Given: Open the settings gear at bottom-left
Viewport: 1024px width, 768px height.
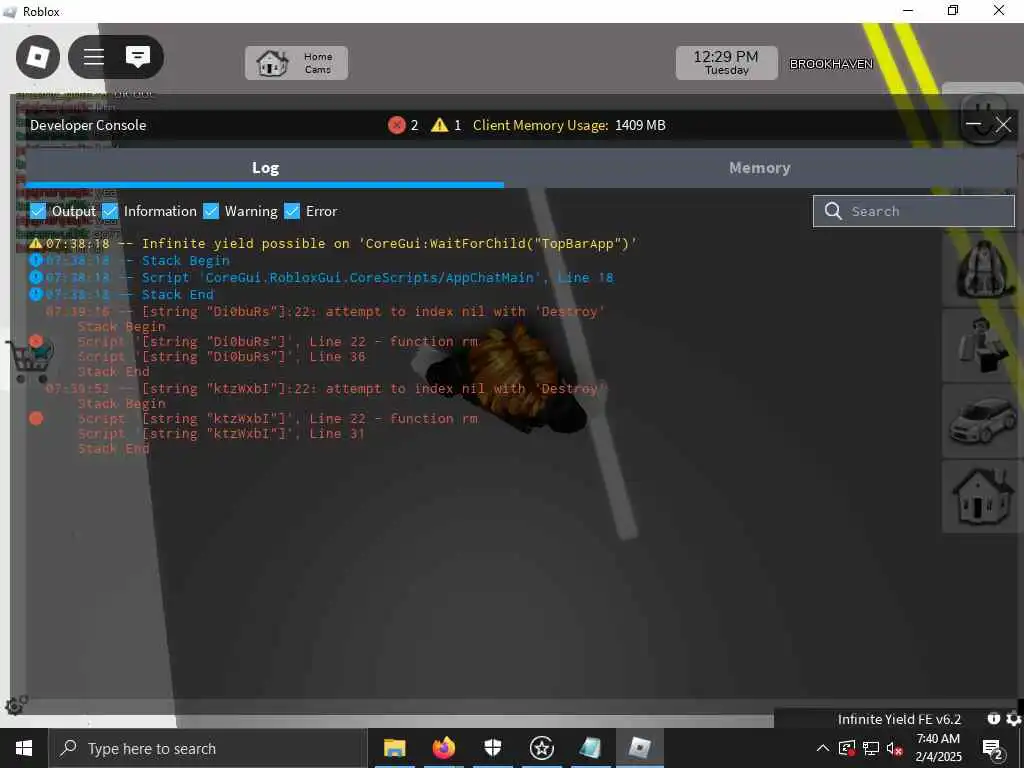Looking at the screenshot, I should pyautogui.click(x=15, y=705).
